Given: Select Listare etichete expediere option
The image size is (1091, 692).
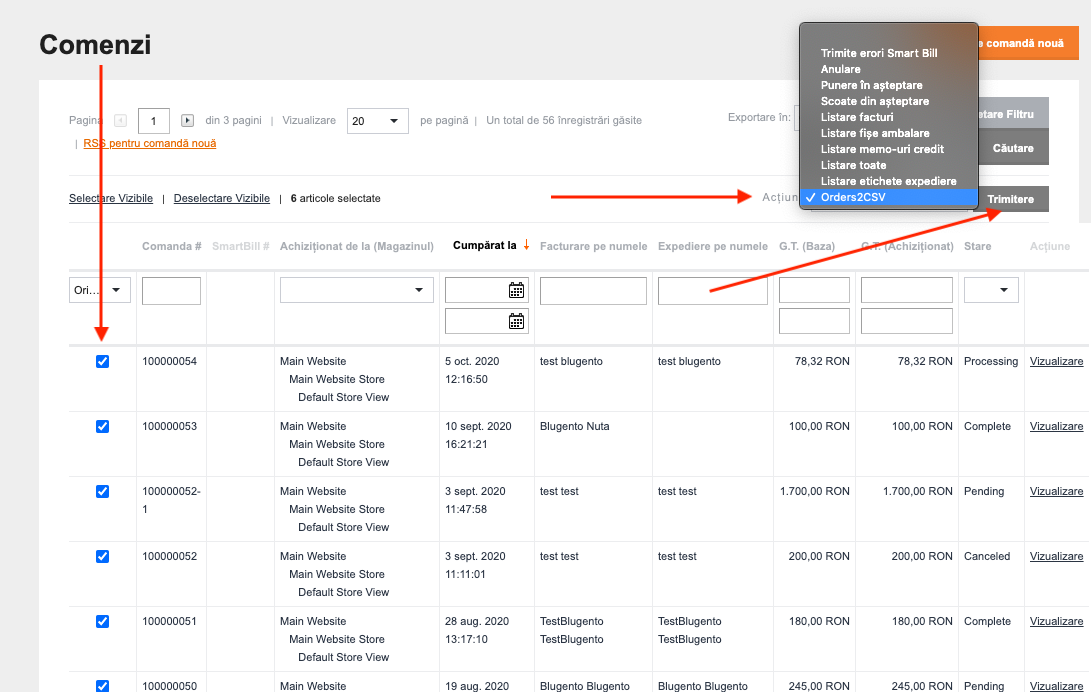Looking at the screenshot, I should 889,181.
